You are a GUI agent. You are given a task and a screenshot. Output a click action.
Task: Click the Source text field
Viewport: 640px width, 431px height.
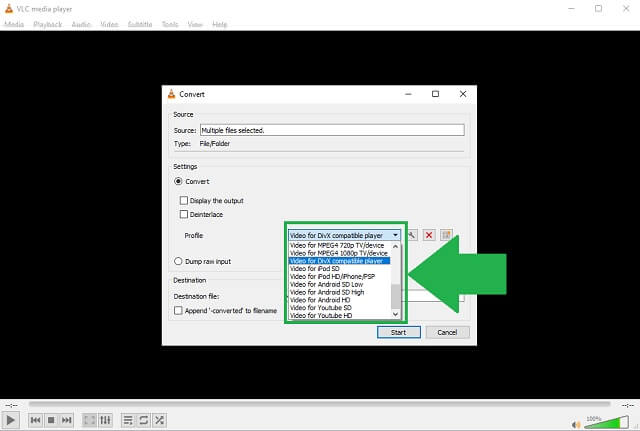[332, 130]
